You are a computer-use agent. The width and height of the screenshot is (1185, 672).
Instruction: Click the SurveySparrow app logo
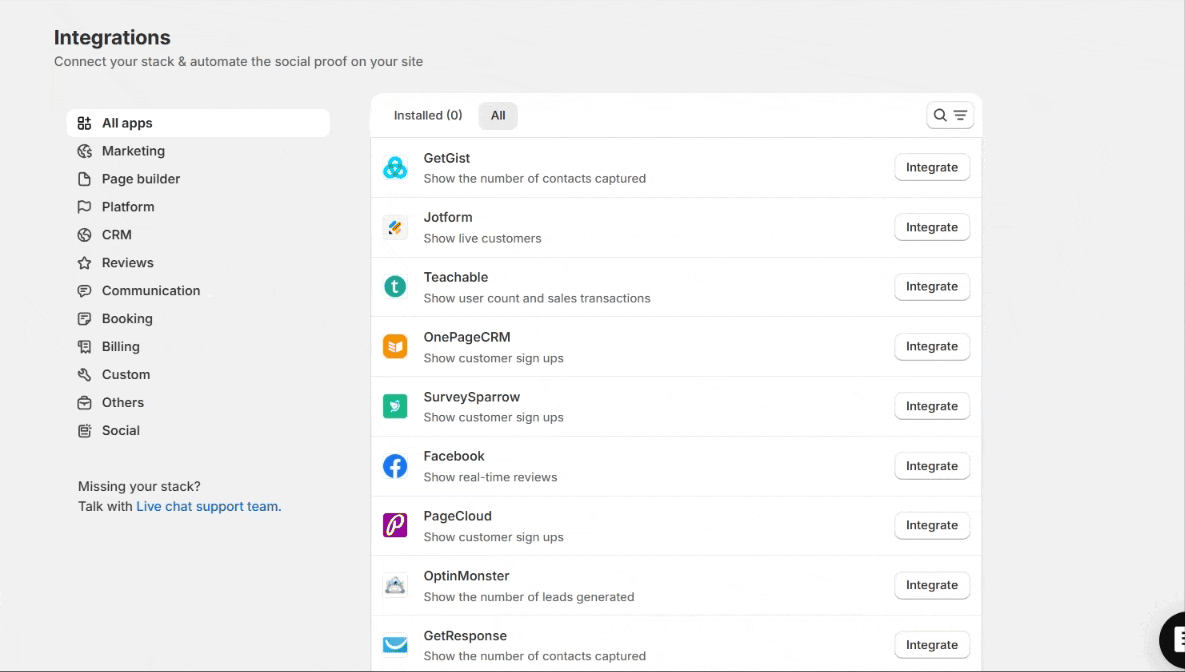coord(395,407)
